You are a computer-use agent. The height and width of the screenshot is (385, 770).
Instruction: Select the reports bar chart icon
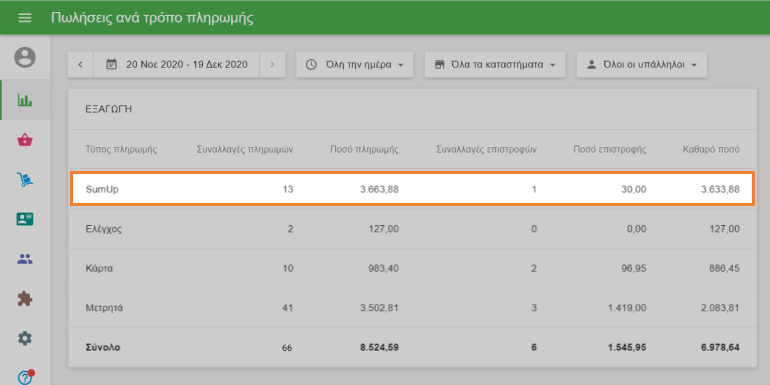[25, 100]
